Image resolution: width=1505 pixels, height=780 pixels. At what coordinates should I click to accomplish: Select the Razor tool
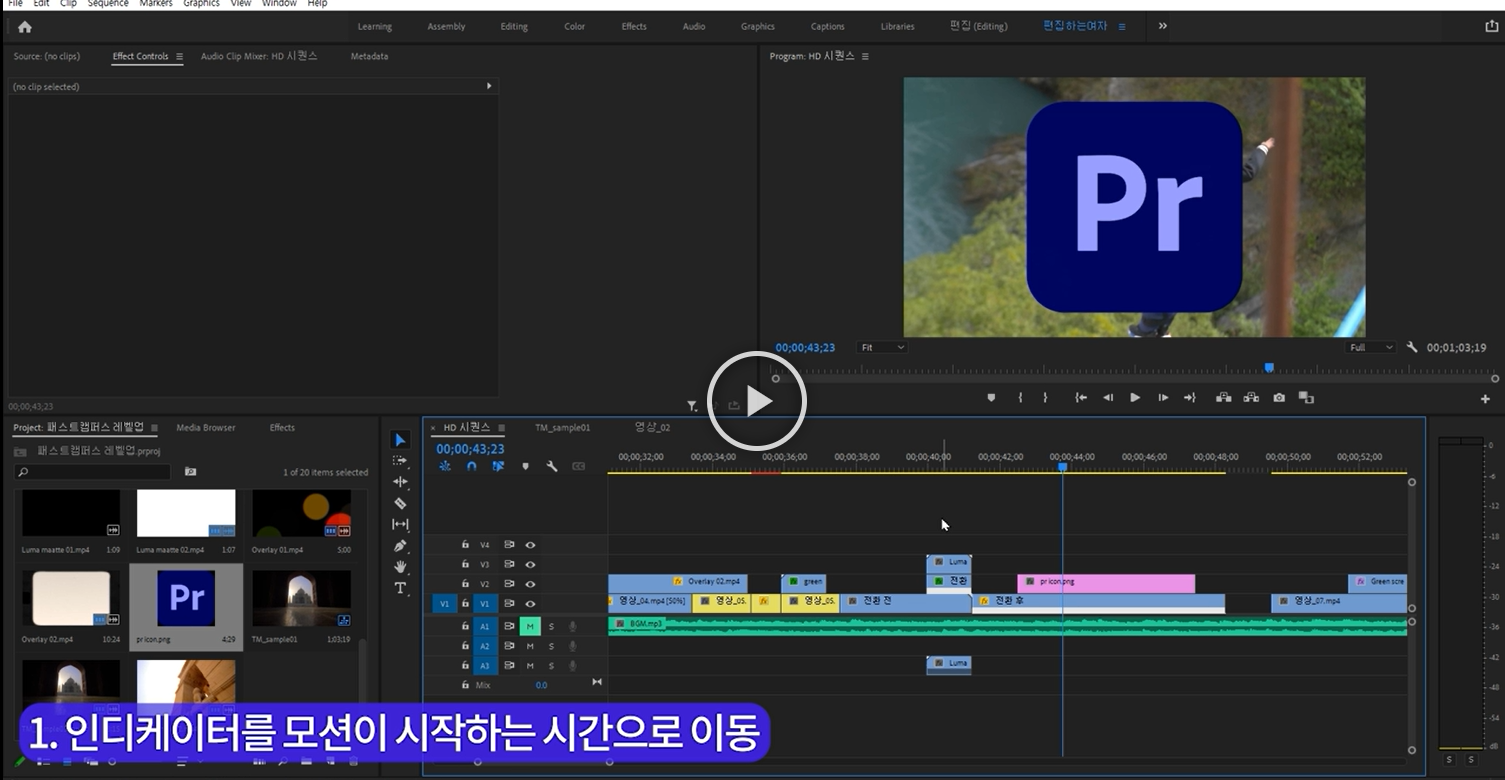(x=400, y=503)
